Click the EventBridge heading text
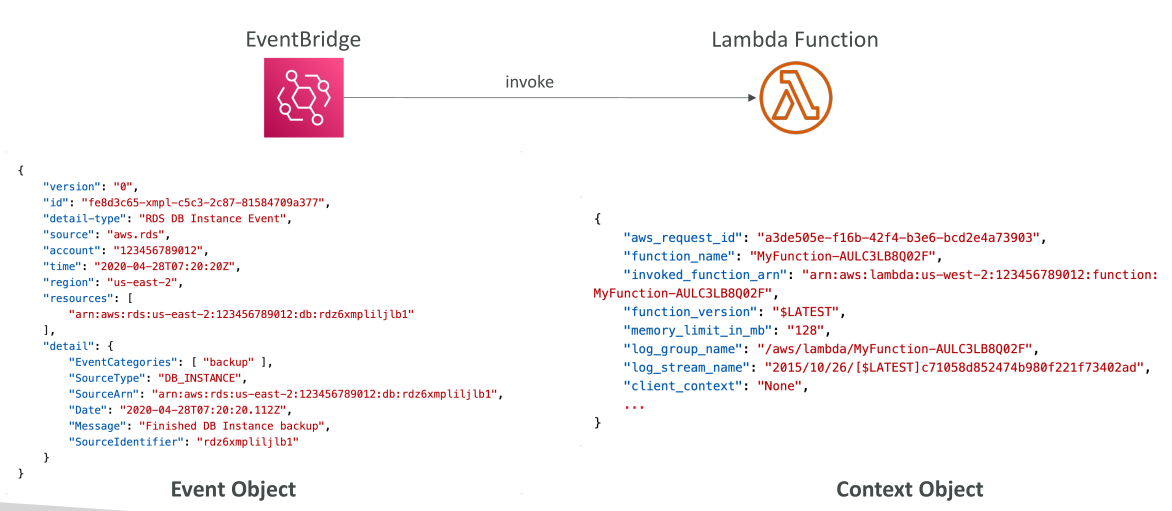This screenshot has height=511, width=1172. pos(303,39)
